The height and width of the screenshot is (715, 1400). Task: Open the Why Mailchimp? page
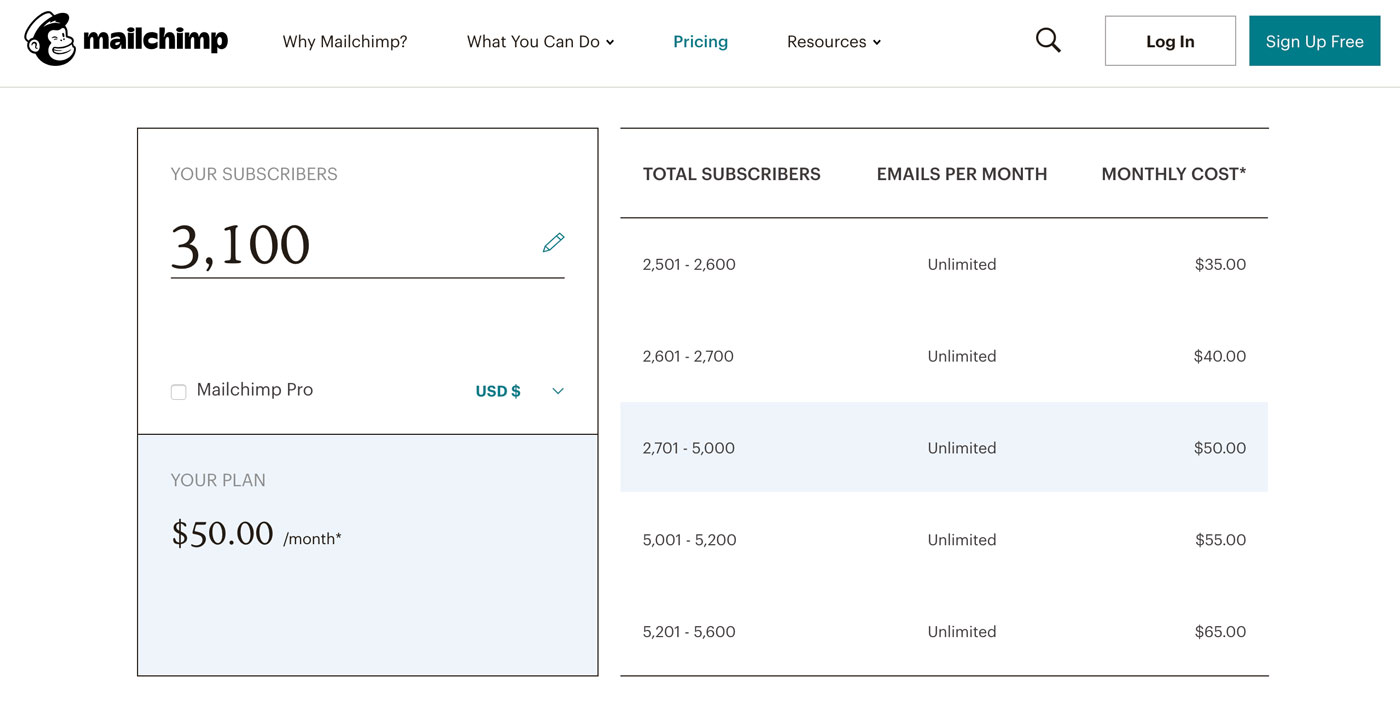tap(345, 42)
